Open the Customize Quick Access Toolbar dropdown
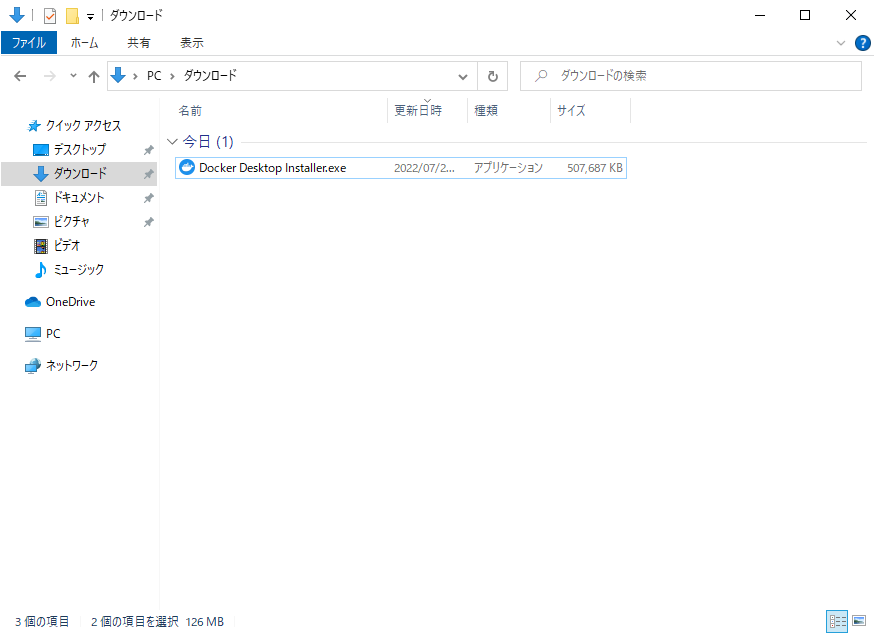Image resolution: width=875 pixels, height=634 pixels. coord(90,17)
